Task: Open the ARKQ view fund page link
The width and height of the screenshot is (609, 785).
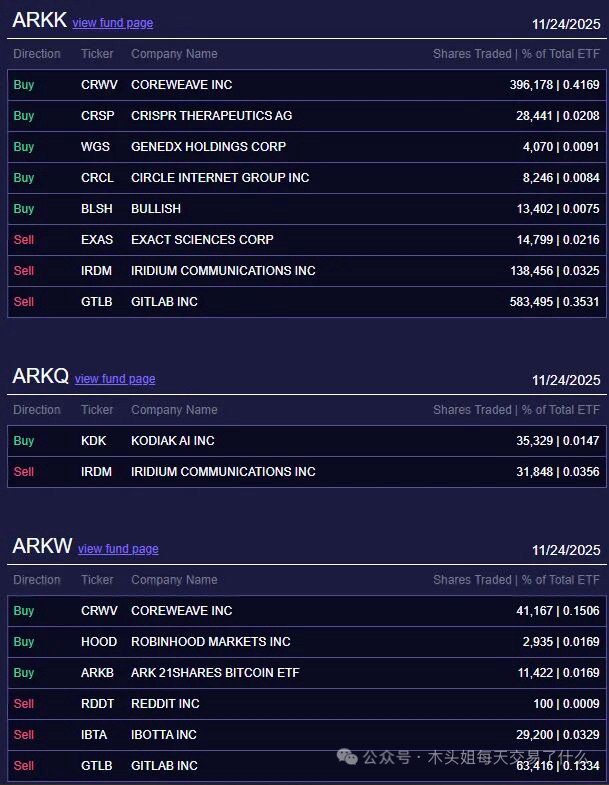Action: click(115, 379)
